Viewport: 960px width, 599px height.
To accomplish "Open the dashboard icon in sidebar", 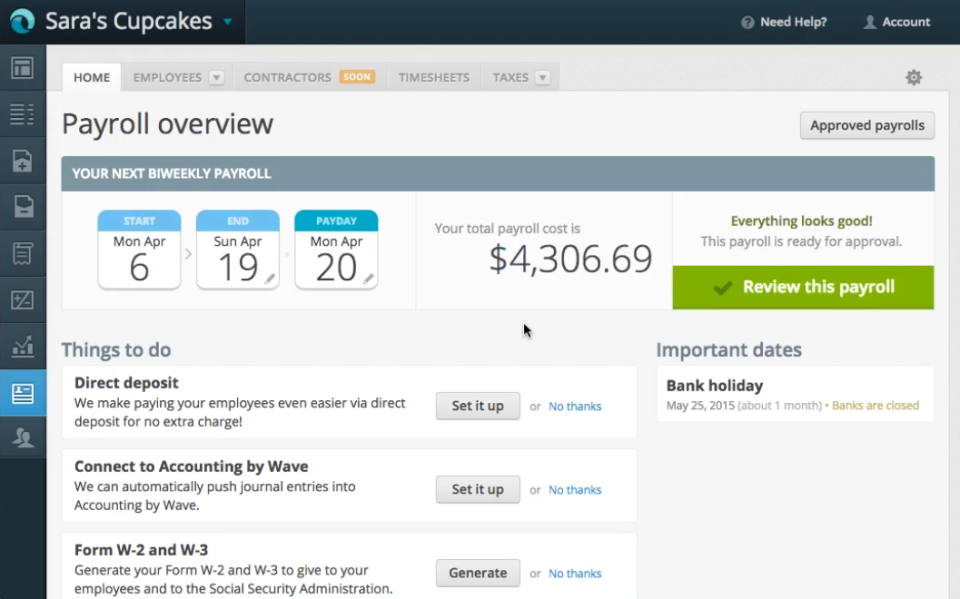I will click(23, 67).
